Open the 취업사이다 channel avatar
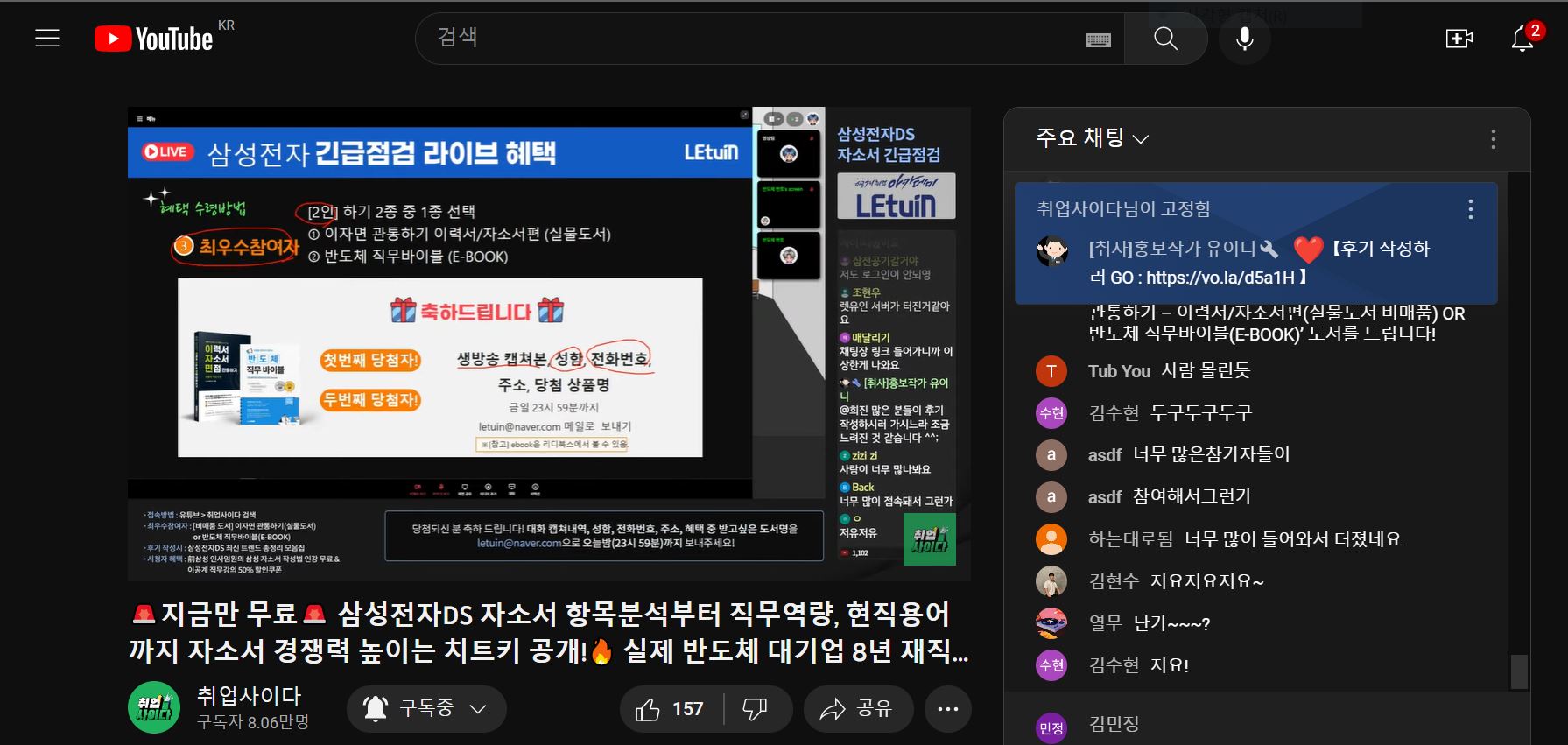The width and height of the screenshot is (1568, 745). click(x=154, y=708)
